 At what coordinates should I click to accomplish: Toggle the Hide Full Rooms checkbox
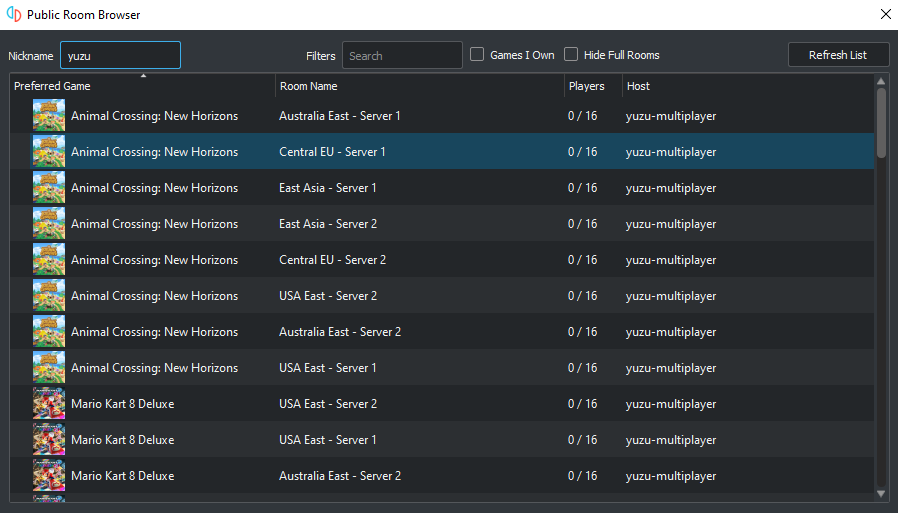click(571, 54)
